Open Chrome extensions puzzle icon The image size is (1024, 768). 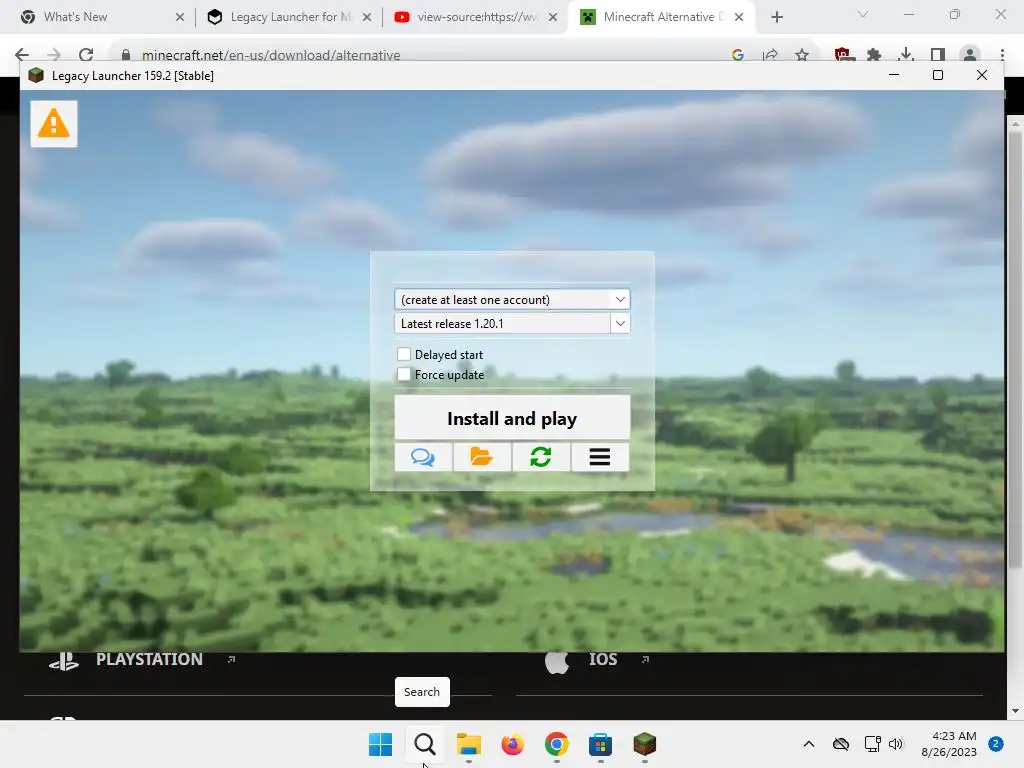[x=874, y=55]
